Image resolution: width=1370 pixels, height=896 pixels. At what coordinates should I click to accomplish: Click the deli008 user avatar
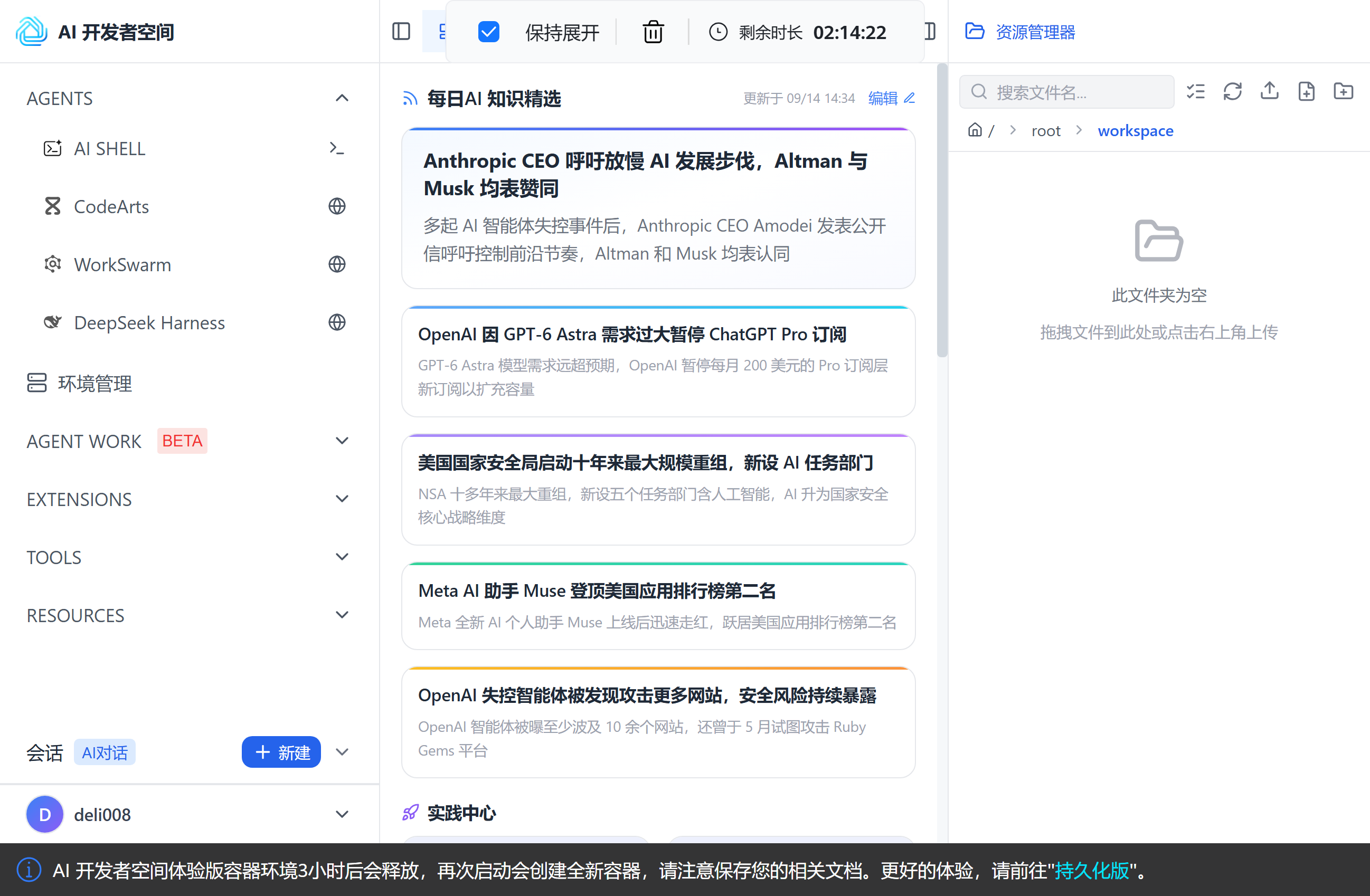pyautogui.click(x=45, y=814)
